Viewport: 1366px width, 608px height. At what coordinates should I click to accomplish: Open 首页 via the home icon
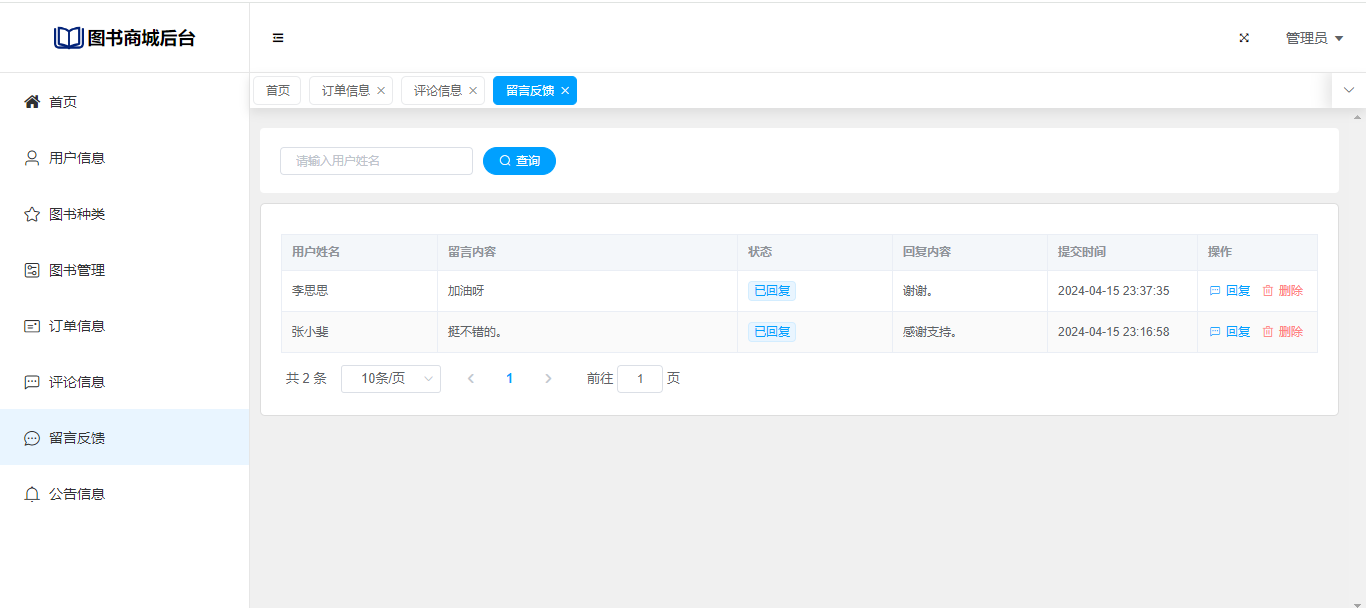click(x=32, y=102)
